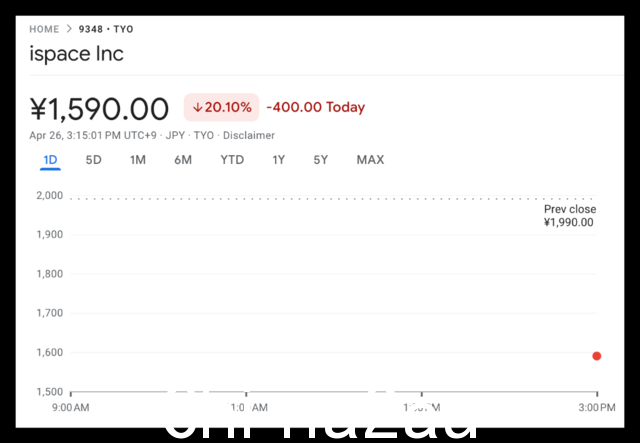
Task: Click the -400.00 Today change text
Action: [316, 107]
